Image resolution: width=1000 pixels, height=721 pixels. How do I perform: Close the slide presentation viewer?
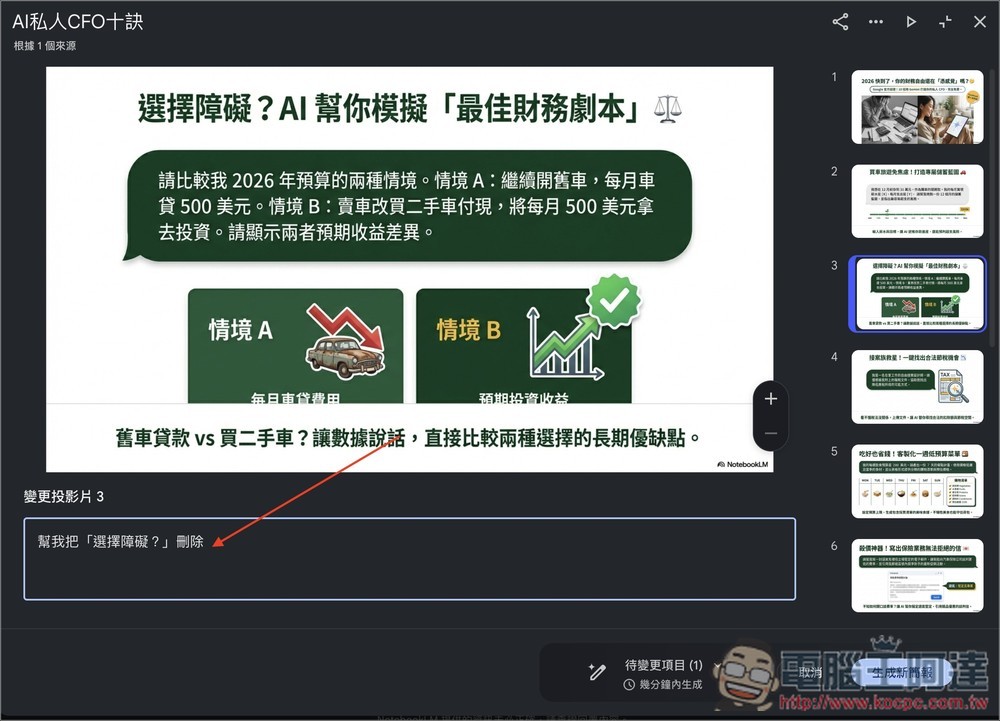click(x=979, y=21)
